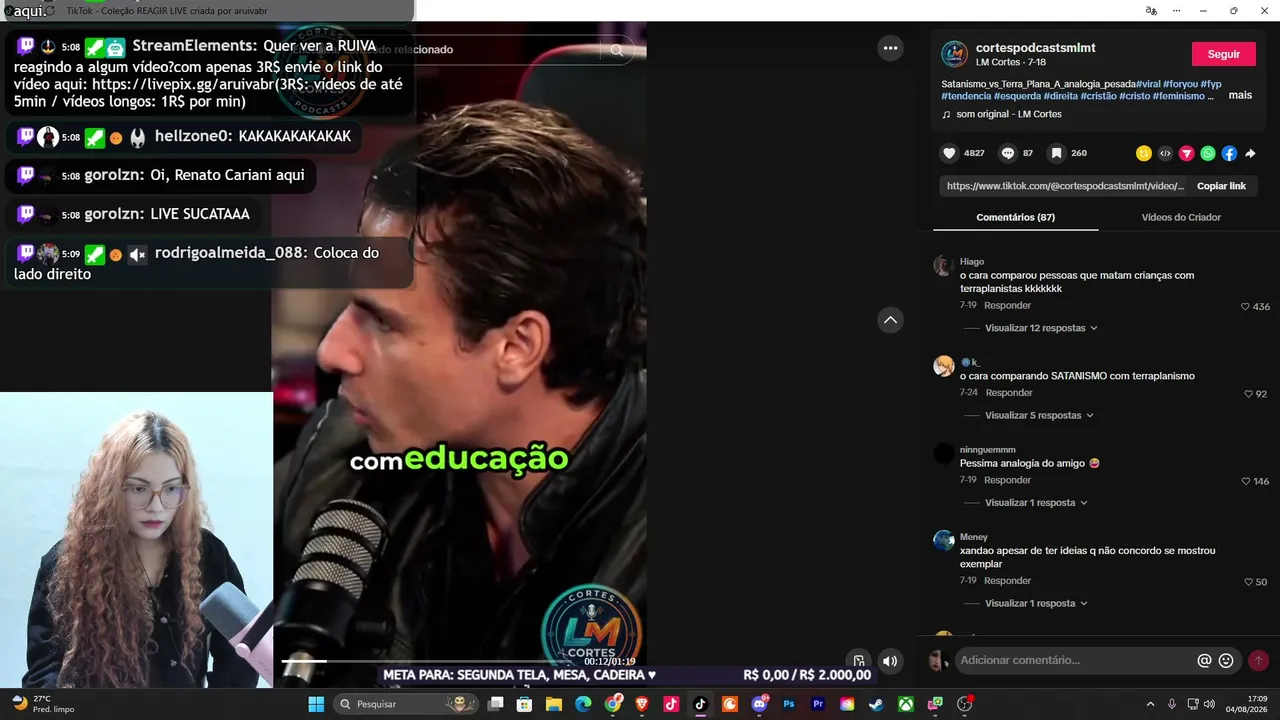Image resolution: width=1280 pixels, height=720 pixels.
Task: Follow cortespodcastsmlmt with Seguir button
Action: tap(1224, 54)
